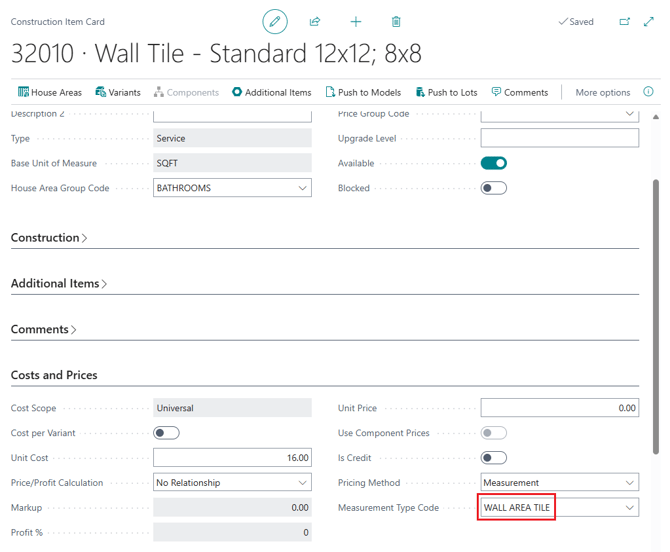Click the vertical scrollbar thumb
The height and width of the screenshot is (552, 670).
pos(655,316)
